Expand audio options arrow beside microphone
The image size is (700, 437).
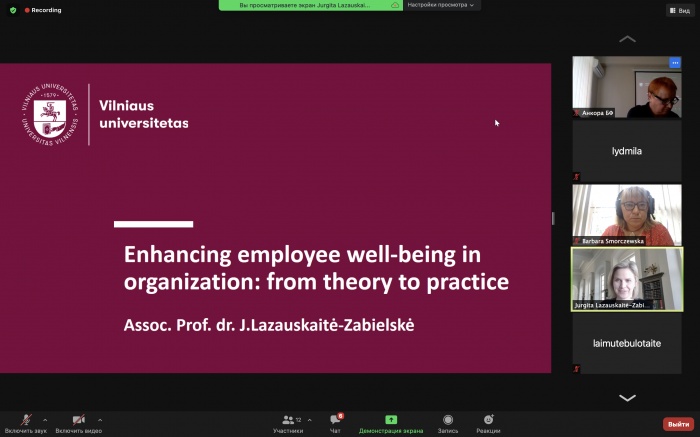(45, 419)
